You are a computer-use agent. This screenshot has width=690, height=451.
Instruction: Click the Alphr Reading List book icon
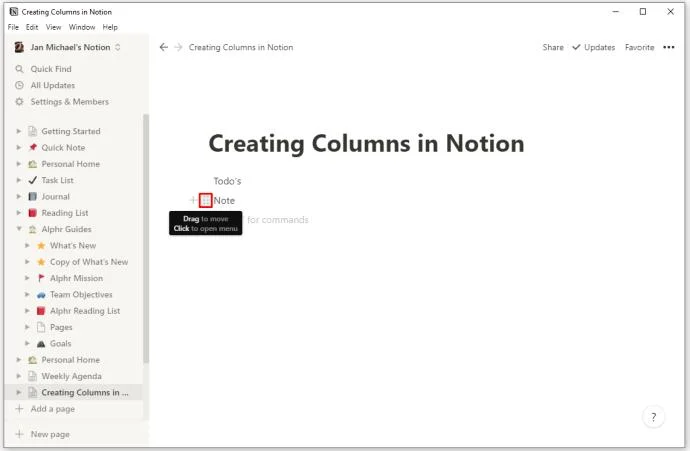coord(41,311)
